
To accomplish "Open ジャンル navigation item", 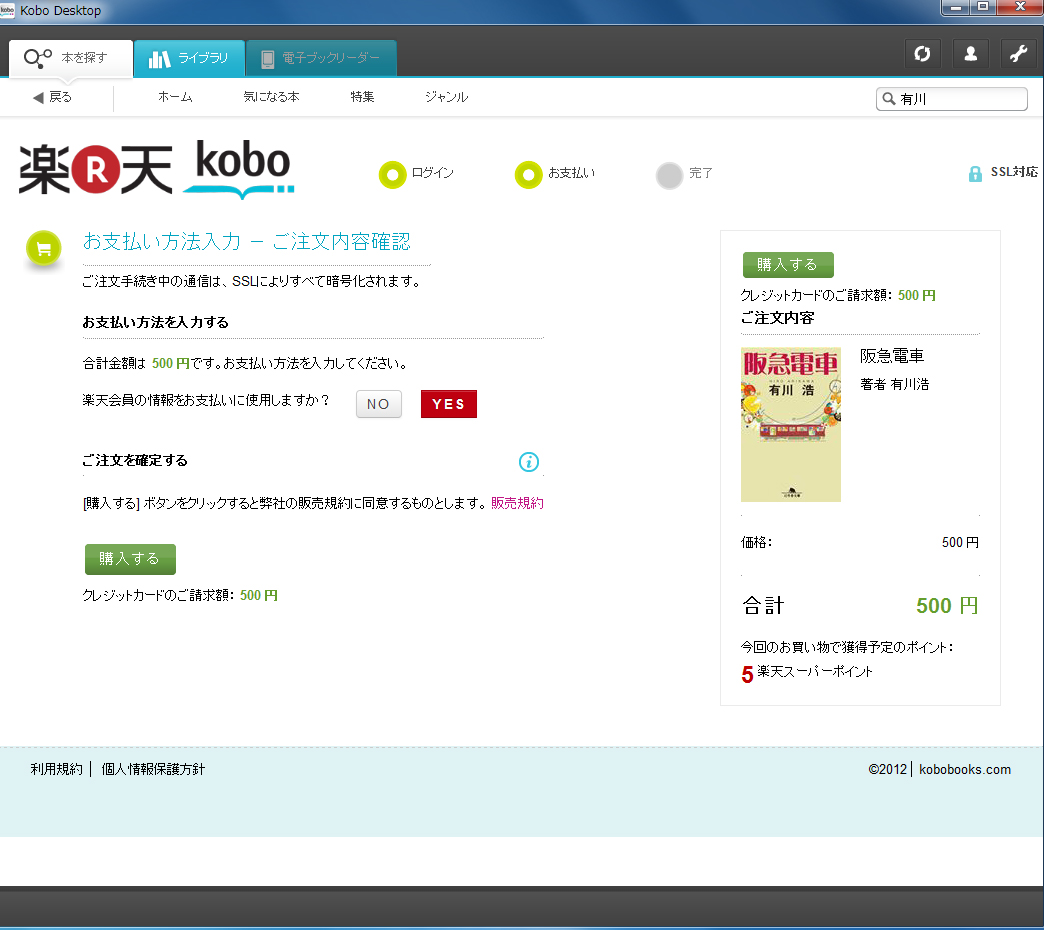I will click(446, 97).
